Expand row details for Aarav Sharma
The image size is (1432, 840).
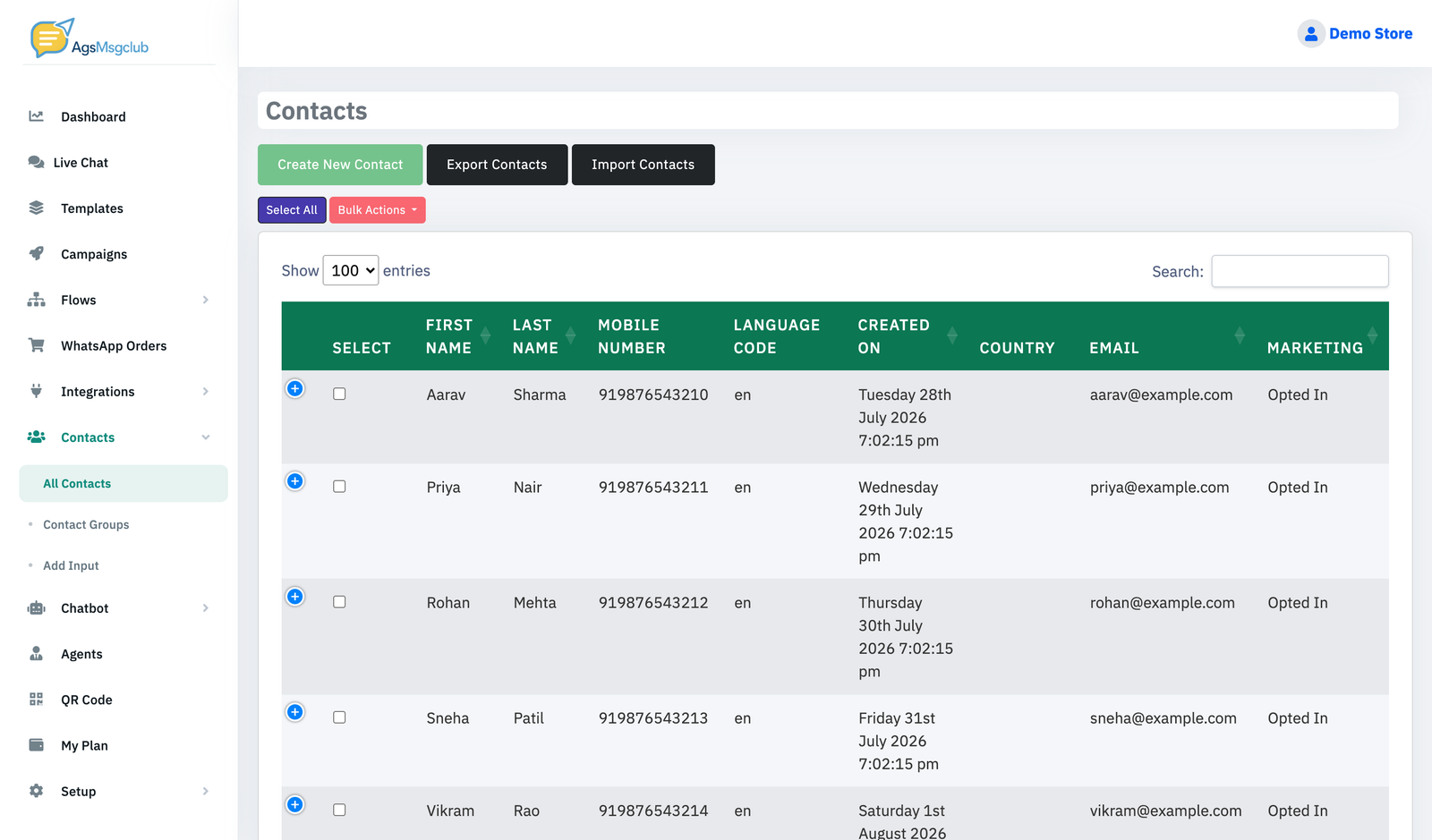click(x=295, y=388)
